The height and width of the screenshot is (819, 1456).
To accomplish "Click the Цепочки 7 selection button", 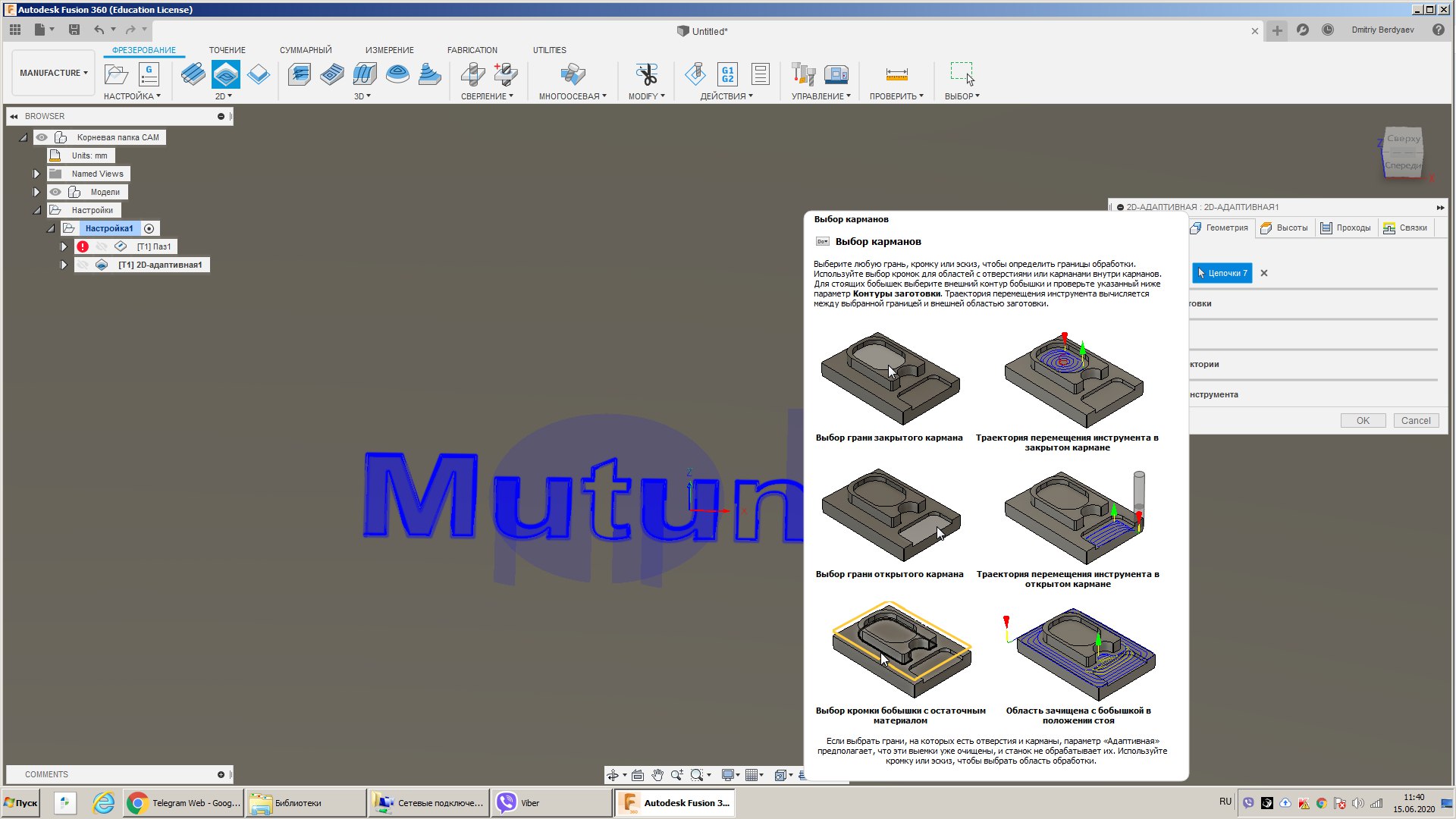I will [x=1222, y=273].
